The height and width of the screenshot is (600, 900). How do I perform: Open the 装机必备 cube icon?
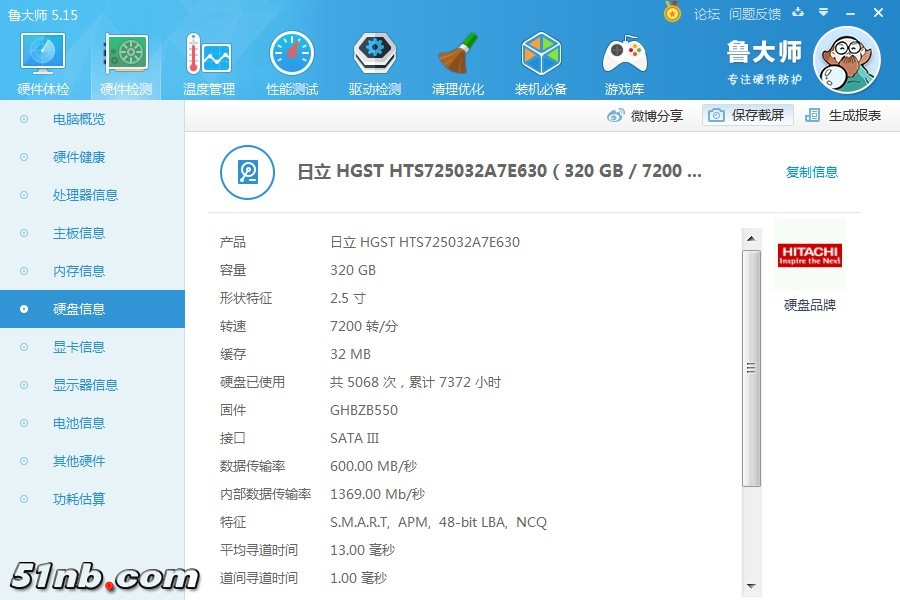tap(541, 63)
